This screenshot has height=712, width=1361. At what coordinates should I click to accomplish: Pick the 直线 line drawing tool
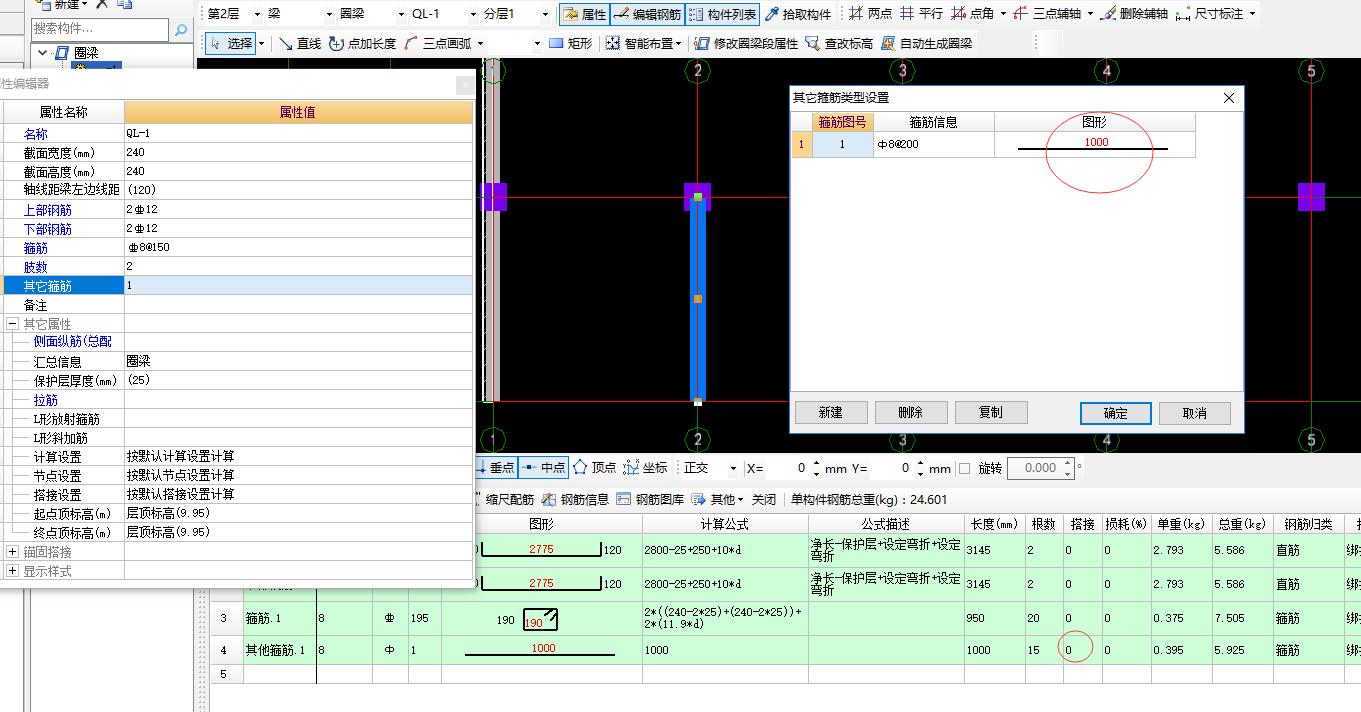pos(299,44)
